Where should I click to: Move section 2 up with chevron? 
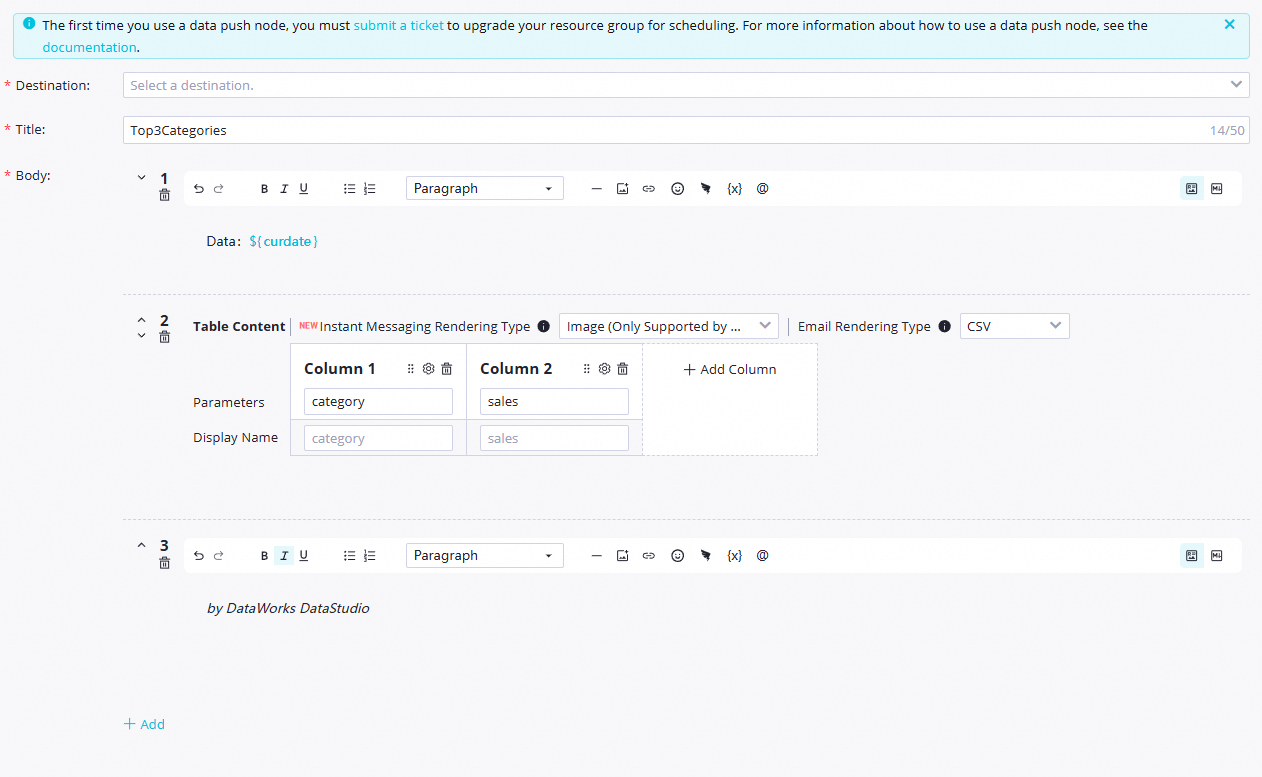pos(142,322)
